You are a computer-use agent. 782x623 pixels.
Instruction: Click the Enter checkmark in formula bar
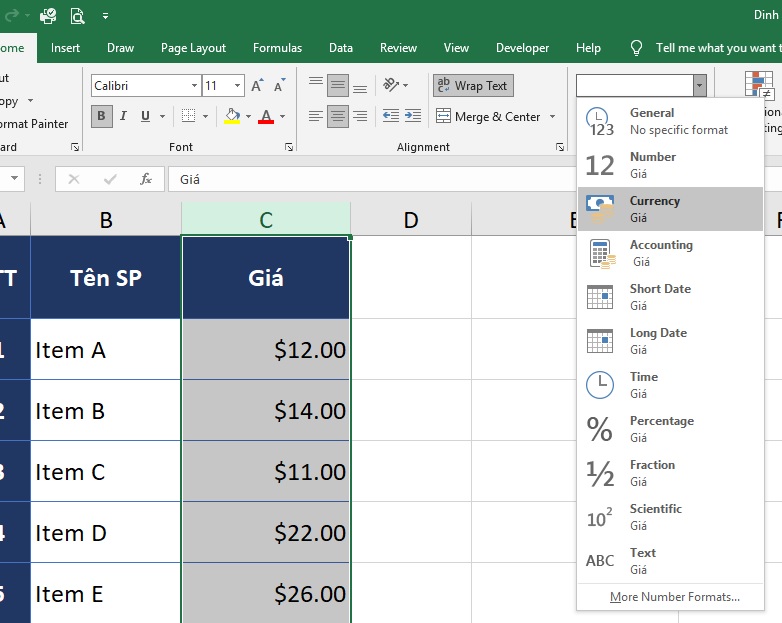pos(110,179)
